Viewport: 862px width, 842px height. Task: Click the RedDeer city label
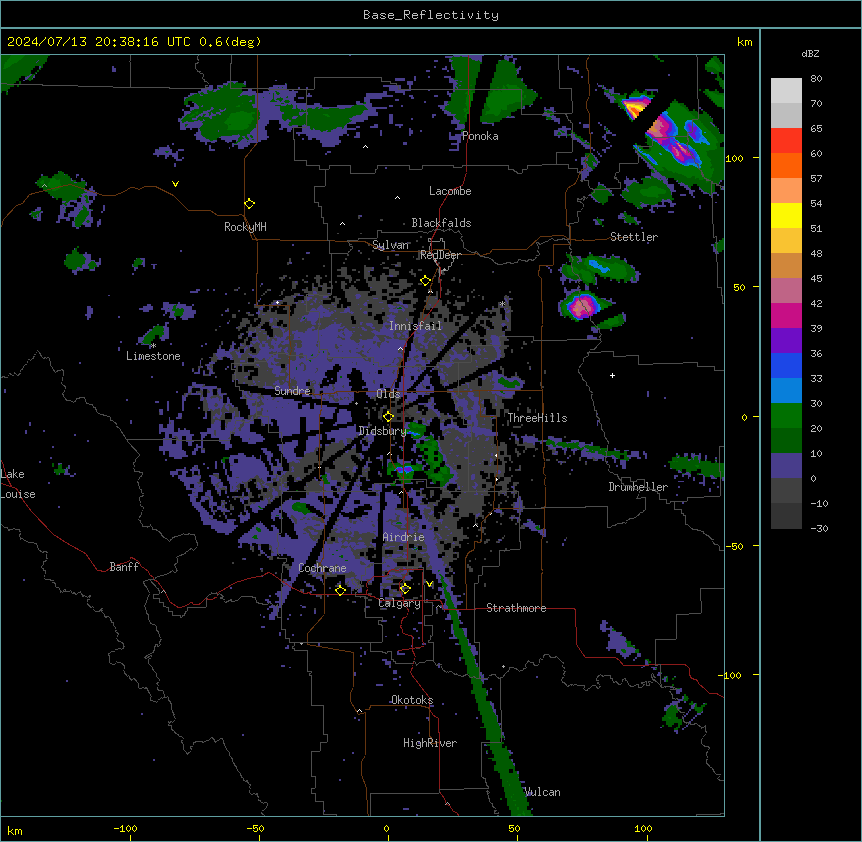click(440, 255)
